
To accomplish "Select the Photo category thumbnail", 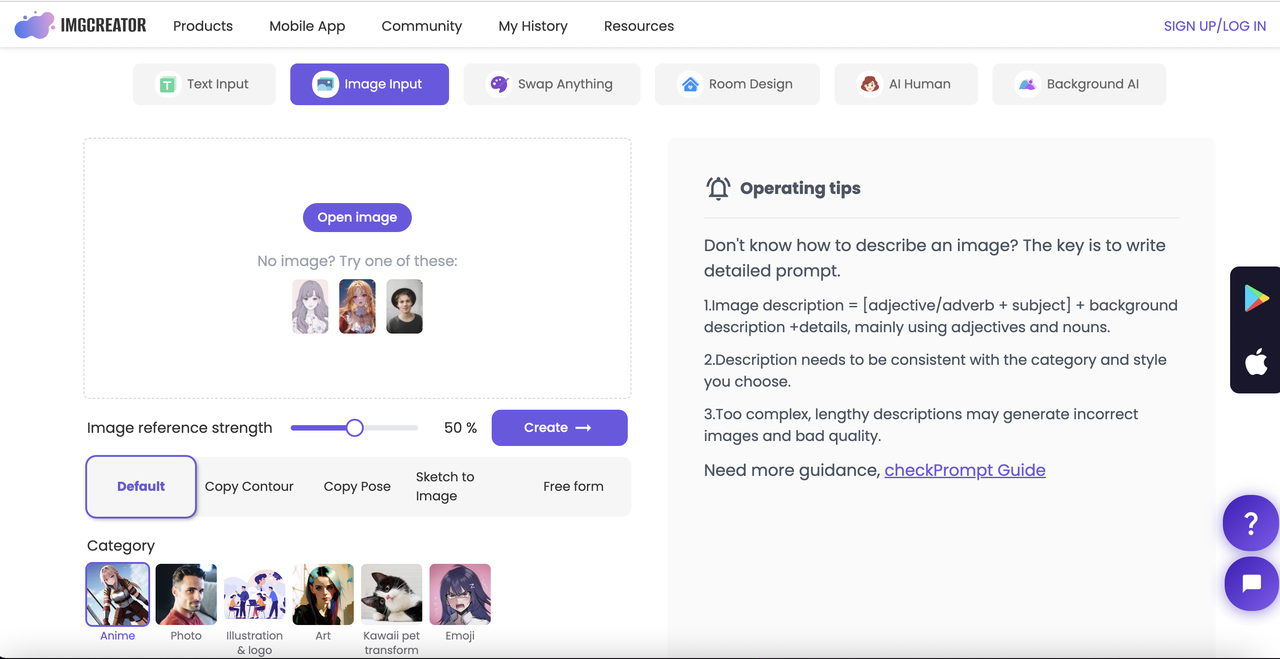I will pos(186,594).
